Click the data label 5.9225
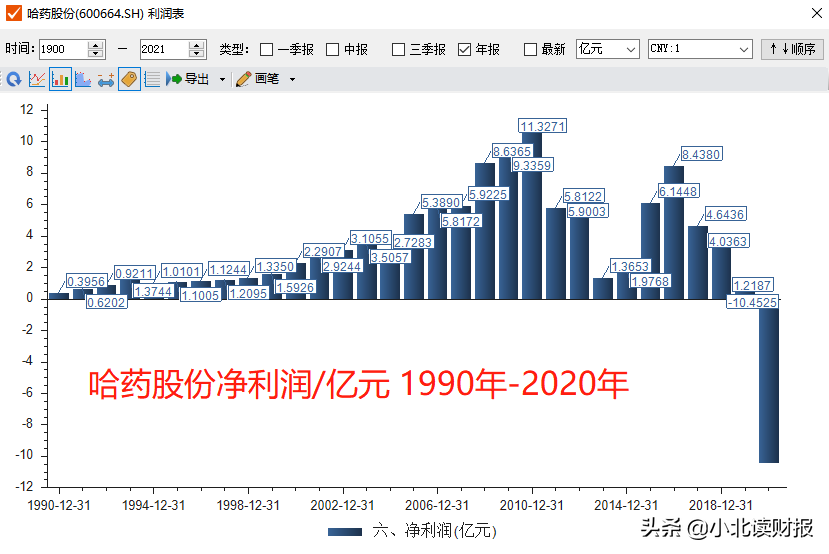Image resolution: width=829 pixels, height=554 pixels. click(489, 195)
